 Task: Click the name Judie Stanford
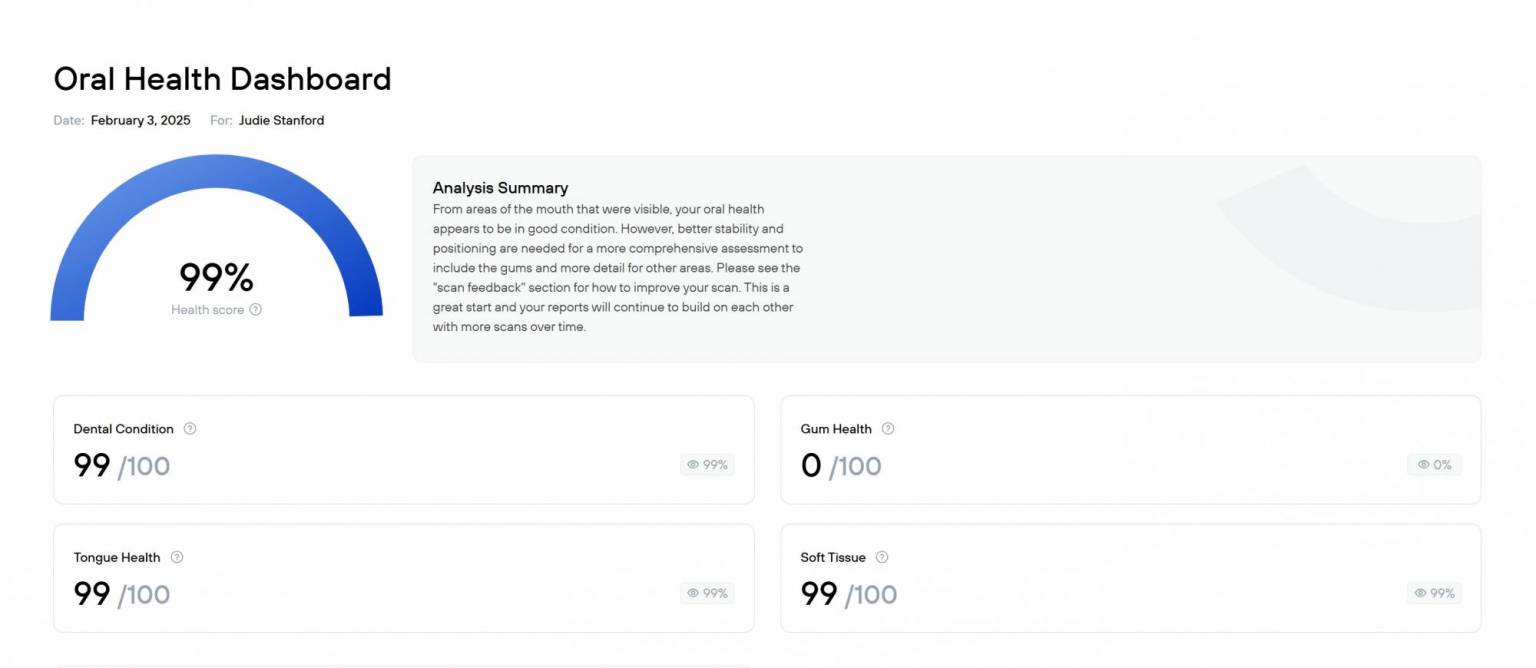281,120
